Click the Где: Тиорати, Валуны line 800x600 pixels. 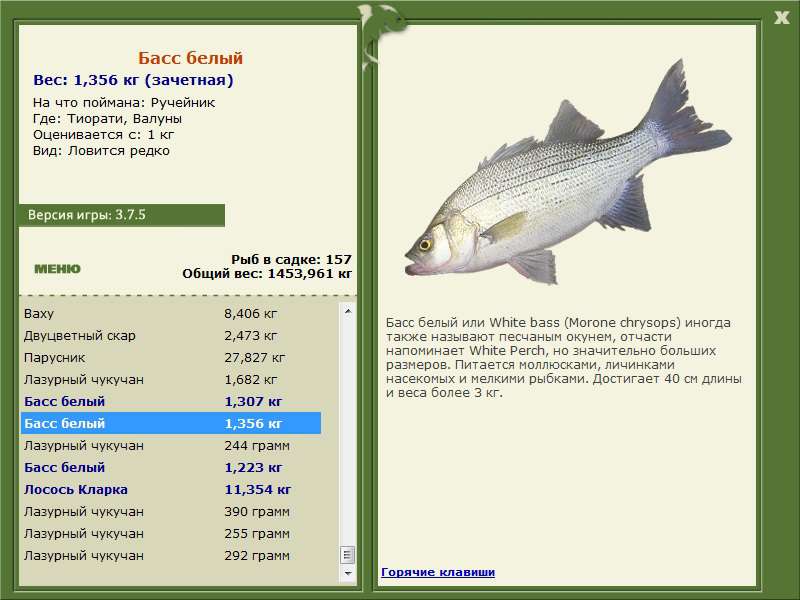coord(108,119)
